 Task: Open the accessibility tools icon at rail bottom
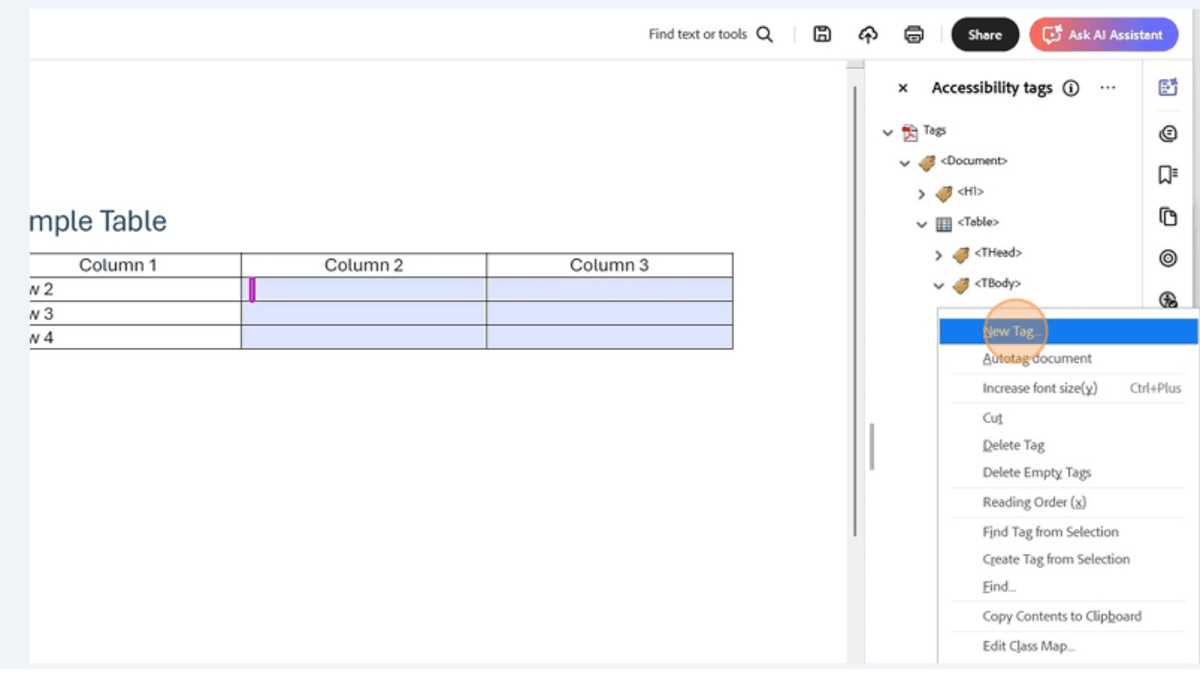[x=1167, y=298]
